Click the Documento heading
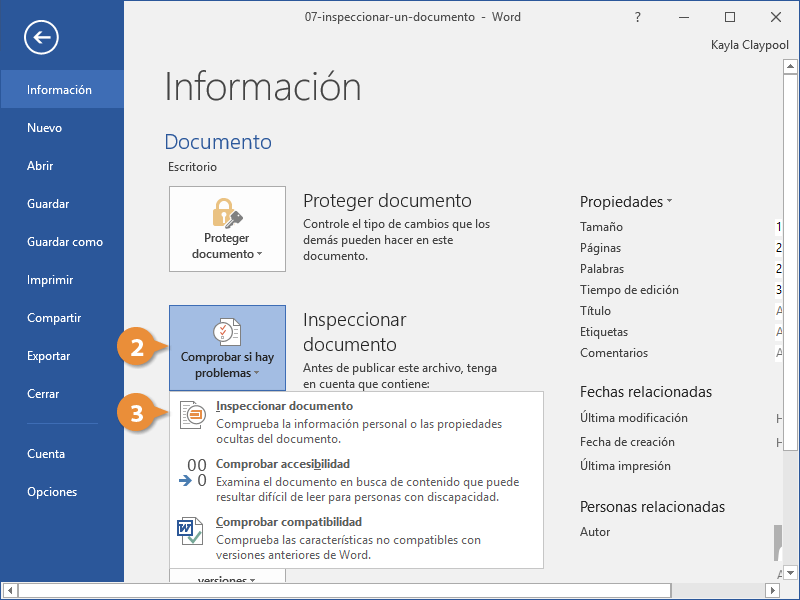 tap(218, 142)
